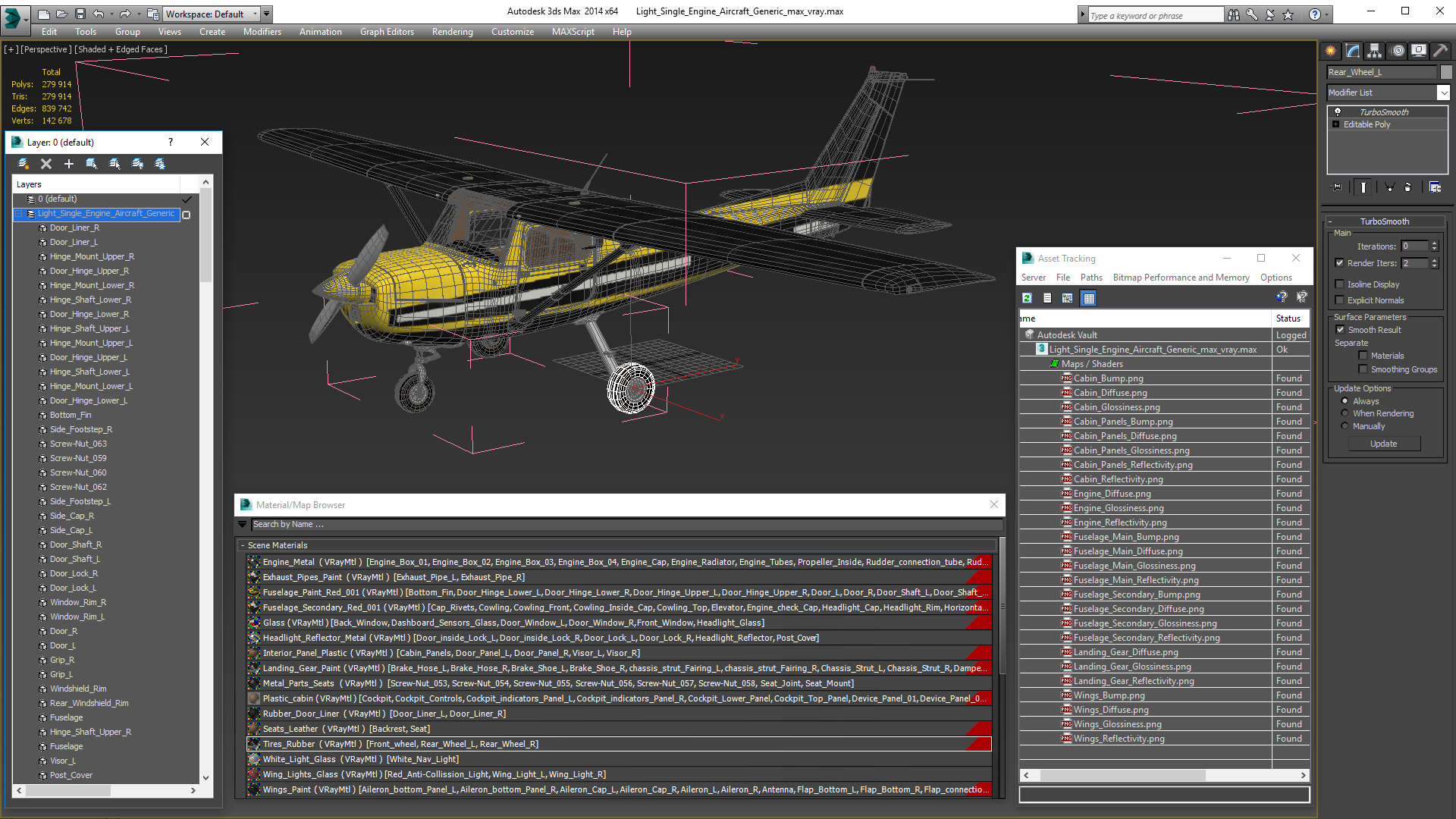Open the Rendering menu
This screenshot has height=819, width=1456.
click(452, 32)
